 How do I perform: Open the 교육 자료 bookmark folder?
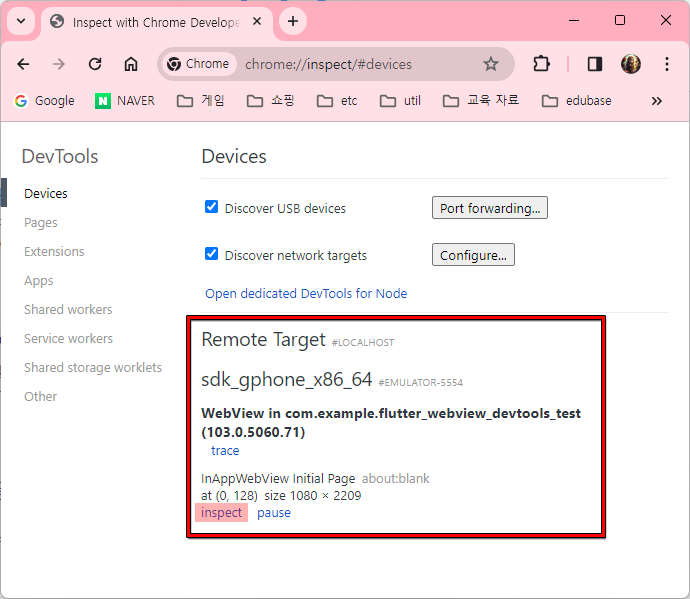point(481,101)
